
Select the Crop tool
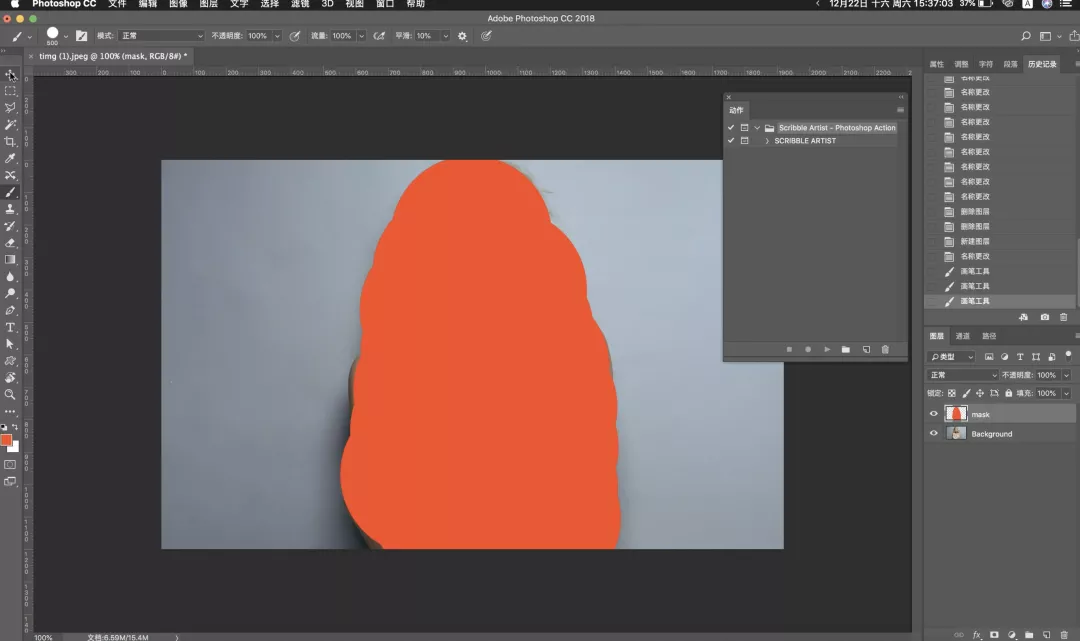[10, 142]
